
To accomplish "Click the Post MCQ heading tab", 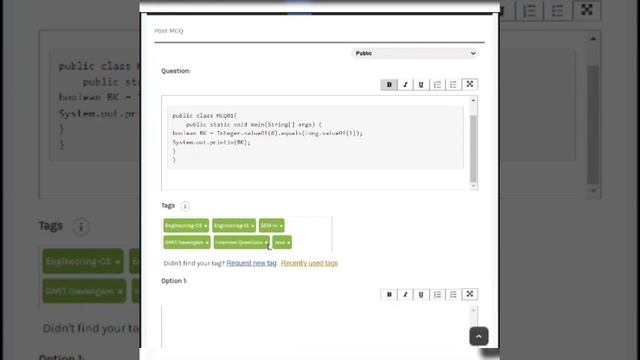I will [169, 31].
